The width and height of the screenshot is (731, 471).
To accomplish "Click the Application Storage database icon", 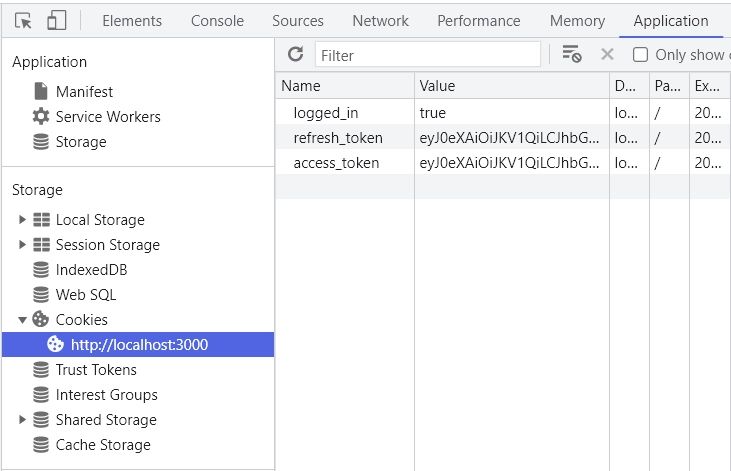I will [41, 141].
